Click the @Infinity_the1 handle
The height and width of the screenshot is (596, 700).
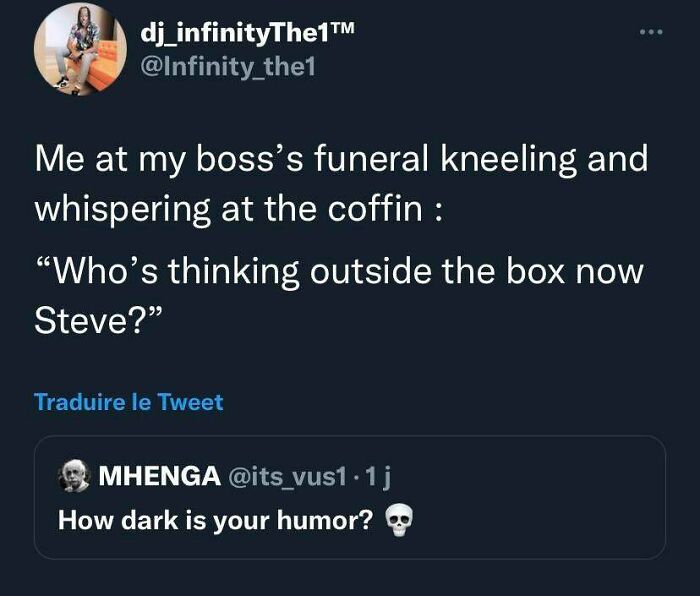(229, 69)
